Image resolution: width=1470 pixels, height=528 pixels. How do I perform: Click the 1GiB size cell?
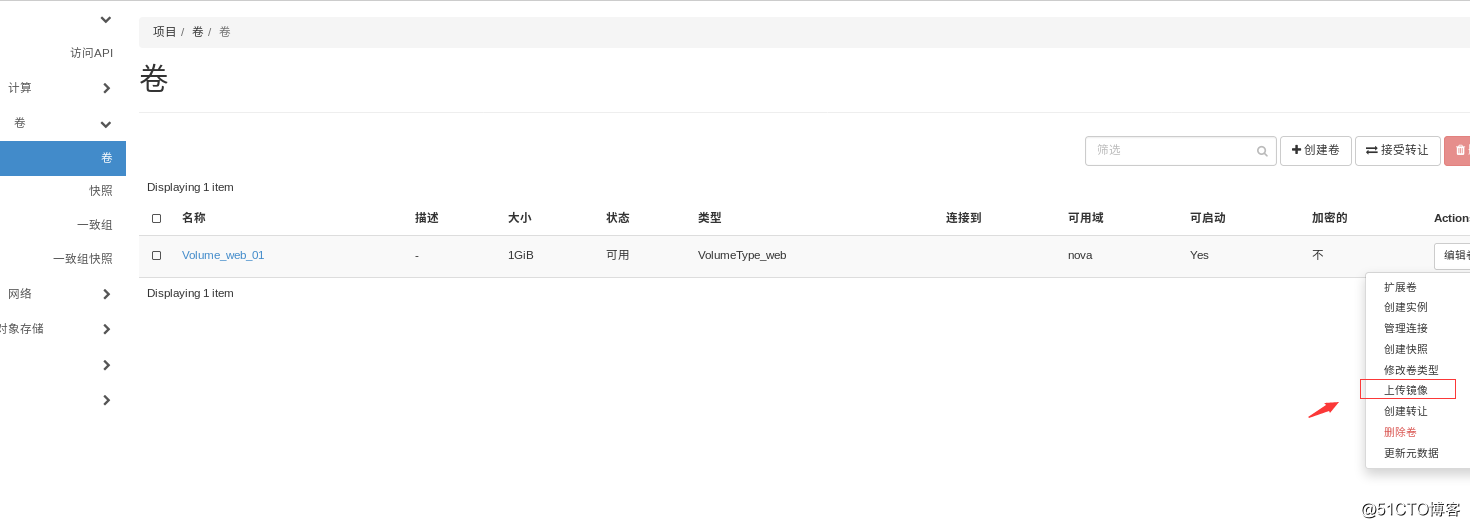(521, 255)
